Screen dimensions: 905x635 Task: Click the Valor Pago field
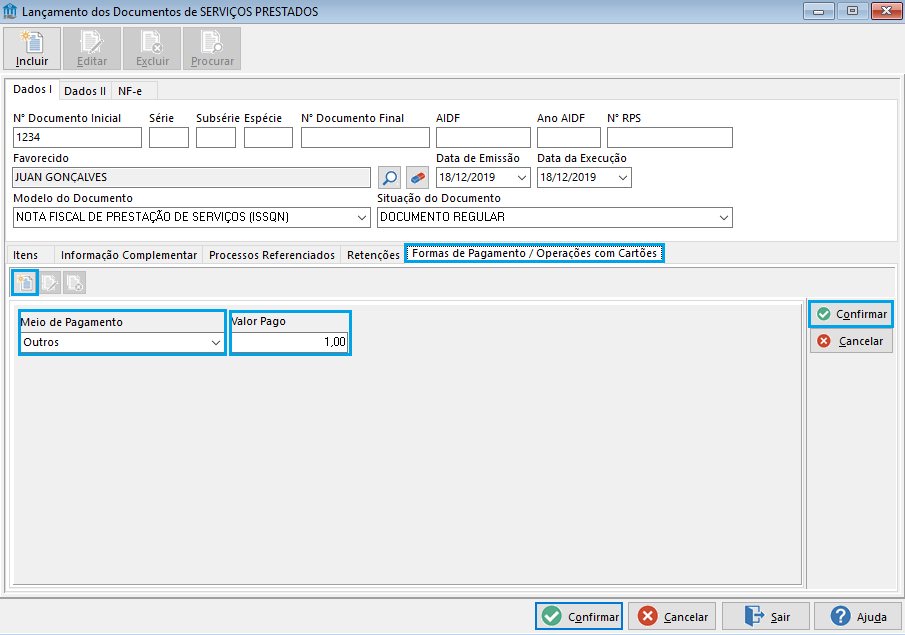pyautogui.click(x=290, y=342)
